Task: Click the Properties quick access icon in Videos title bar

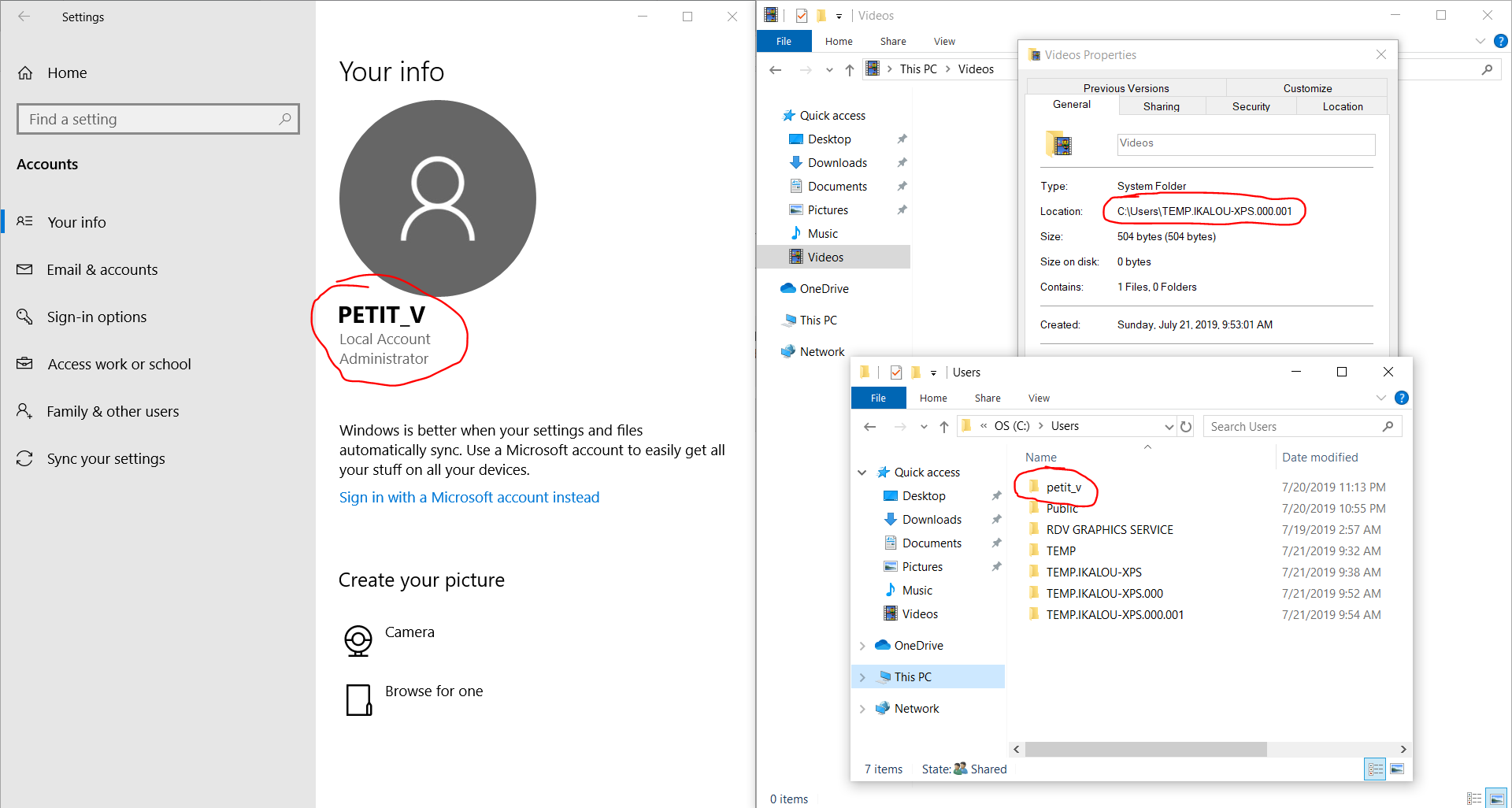Action: (x=802, y=16)
